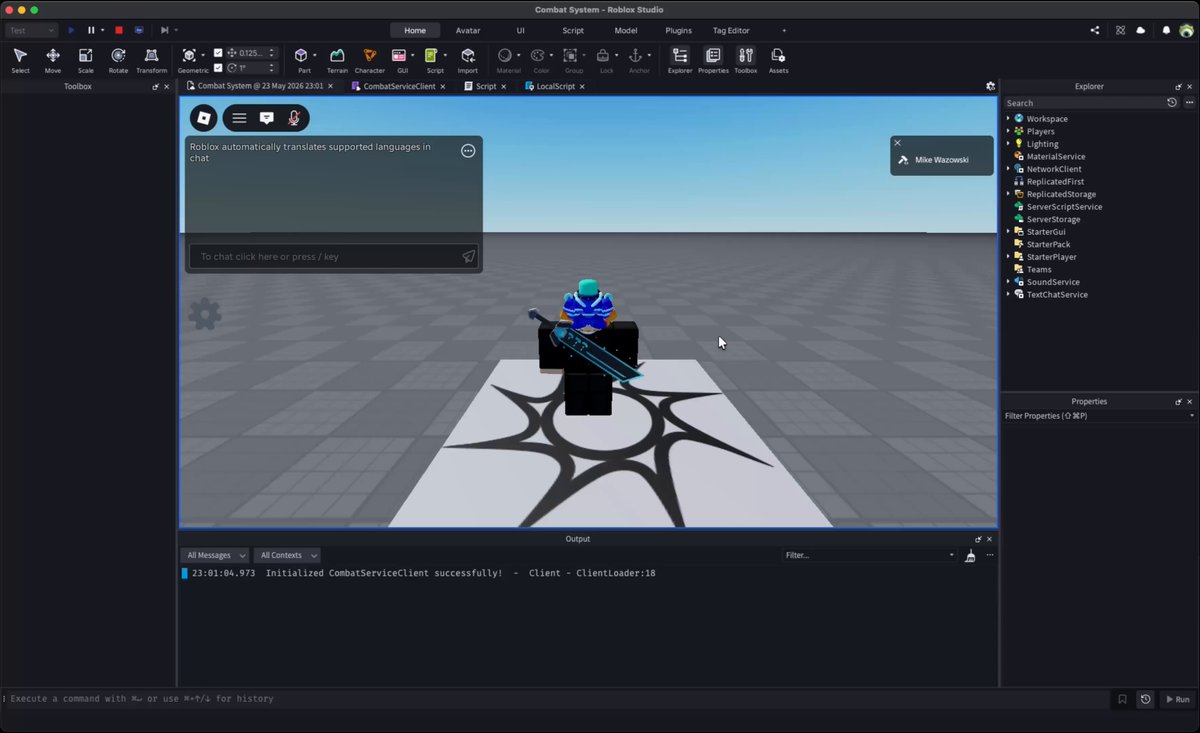Activate the Rotate tool
Screen dimensions: 1200x733
pos(118,60)
